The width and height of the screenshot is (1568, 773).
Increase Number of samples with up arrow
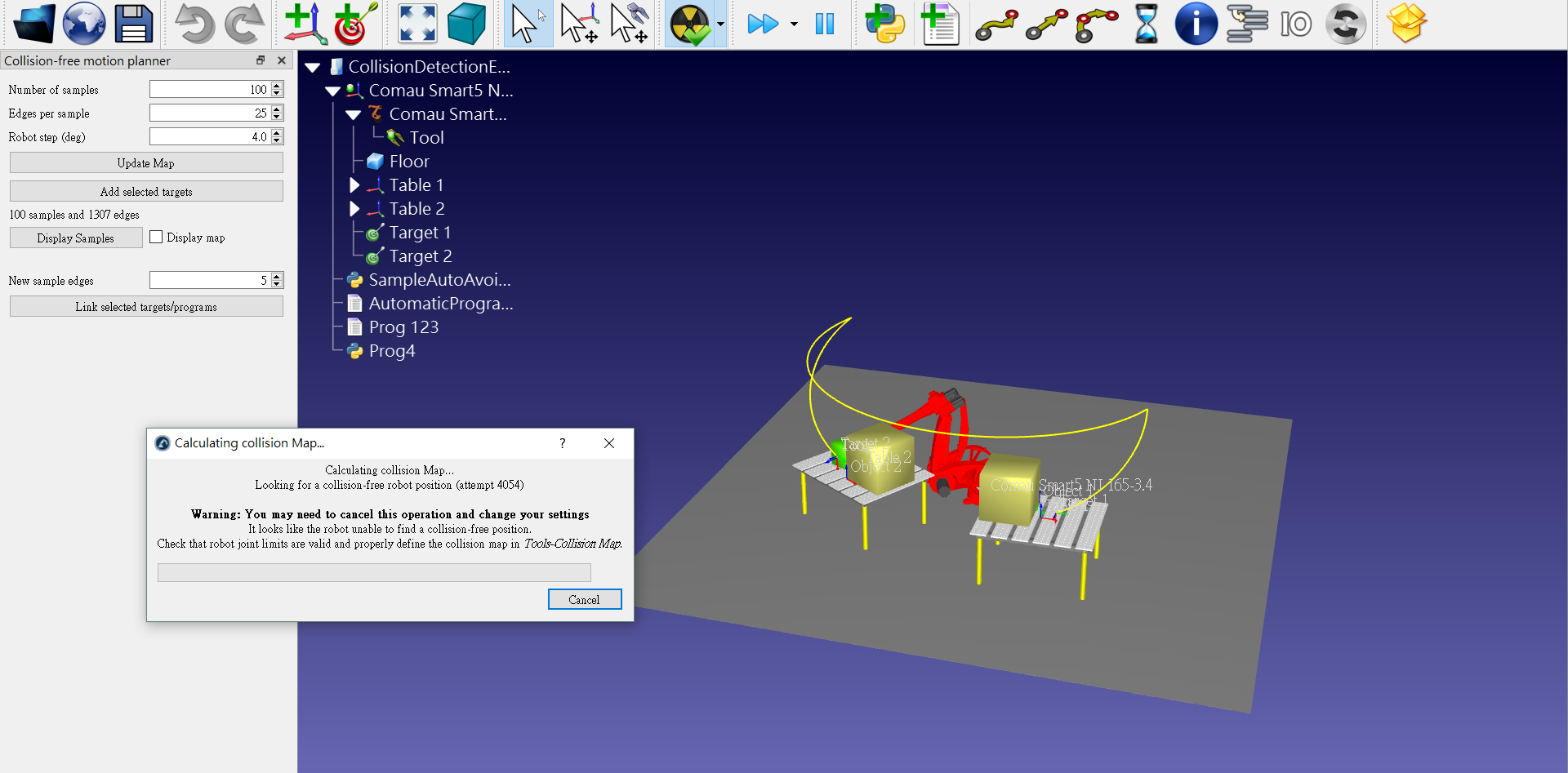[277, 85]
